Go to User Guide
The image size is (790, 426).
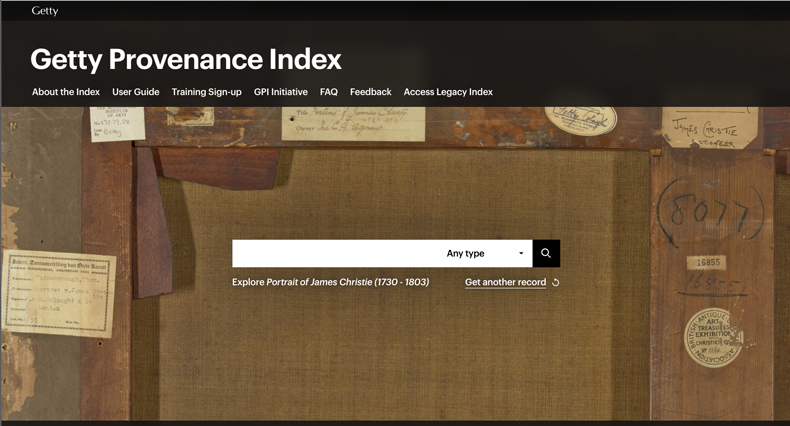(x=136, y=92)
